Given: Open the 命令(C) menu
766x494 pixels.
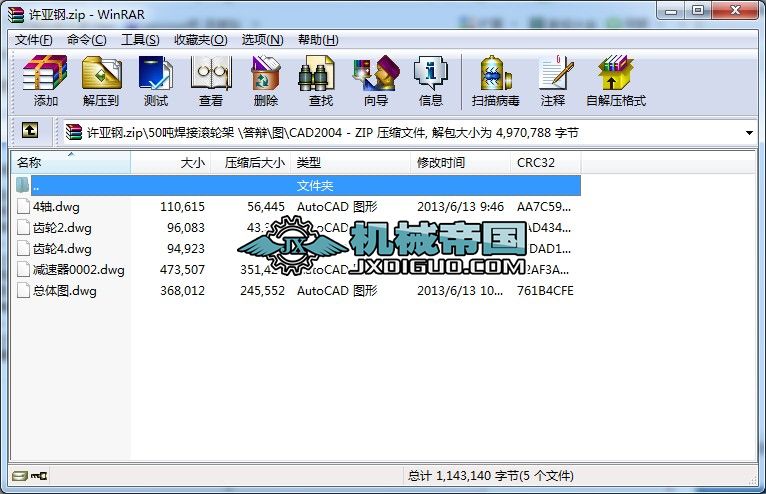Looking at the screenshot, I should (x=86, y=40).
